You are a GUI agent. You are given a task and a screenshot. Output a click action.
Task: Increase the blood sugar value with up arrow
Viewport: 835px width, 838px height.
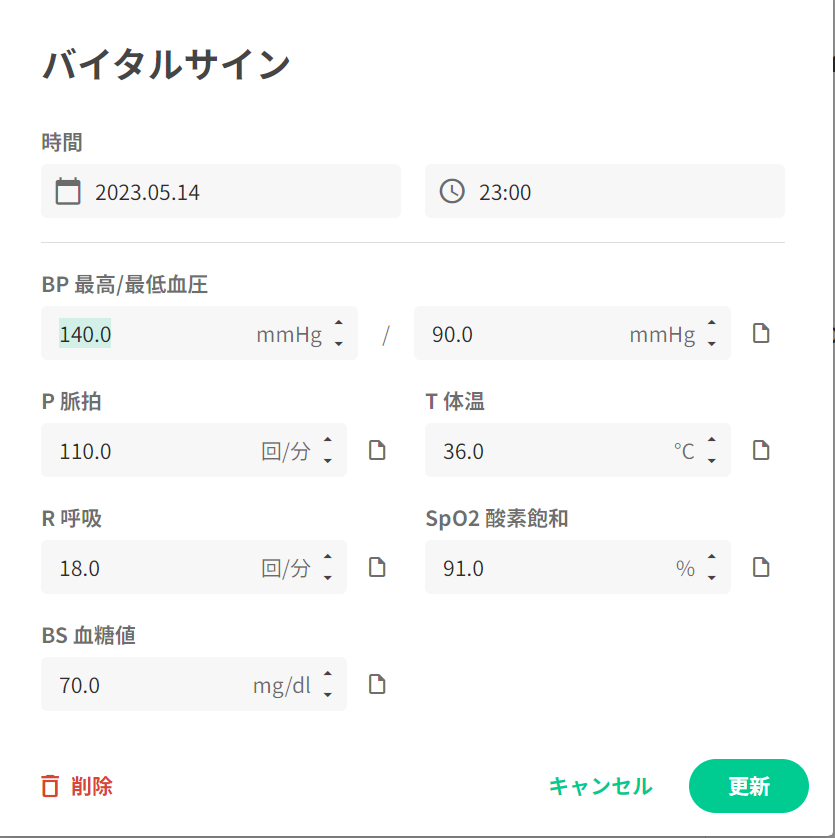tap(327, 674)
